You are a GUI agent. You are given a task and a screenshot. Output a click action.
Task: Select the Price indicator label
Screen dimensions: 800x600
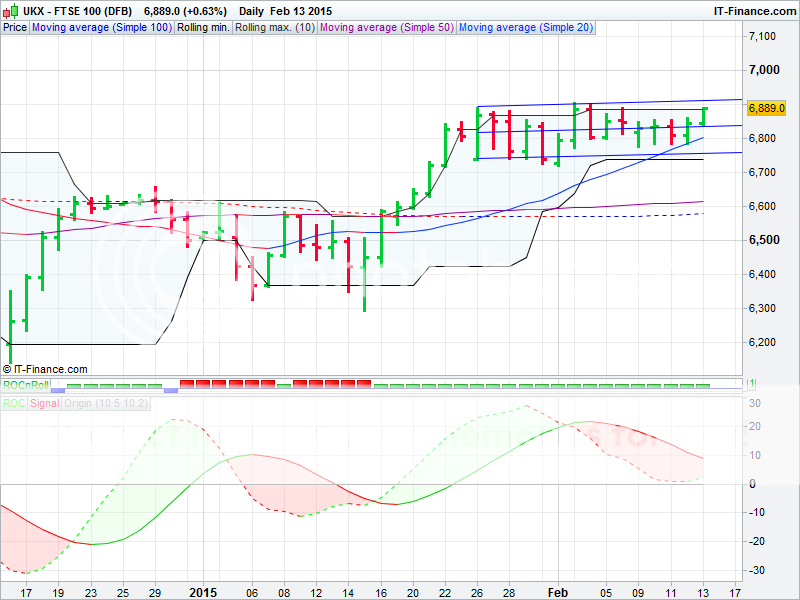tap(15, 28)
